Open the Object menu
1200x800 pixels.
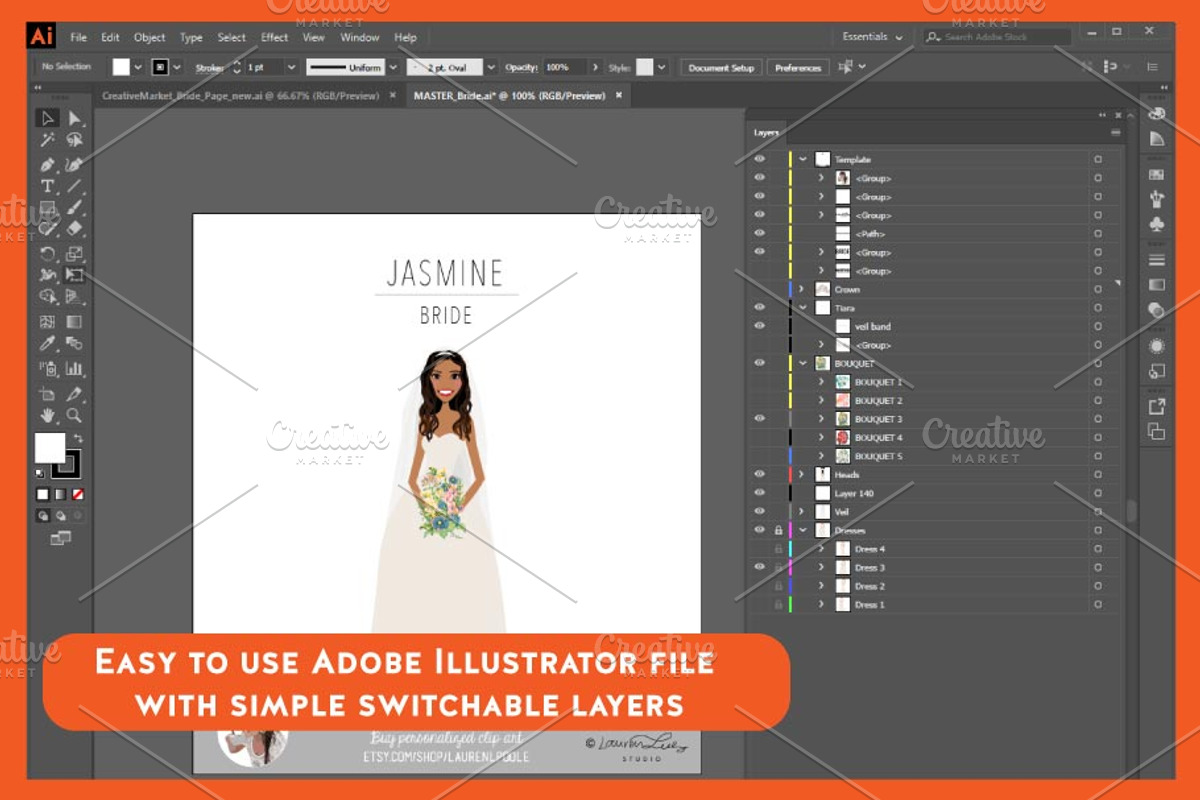pos(149,37)
